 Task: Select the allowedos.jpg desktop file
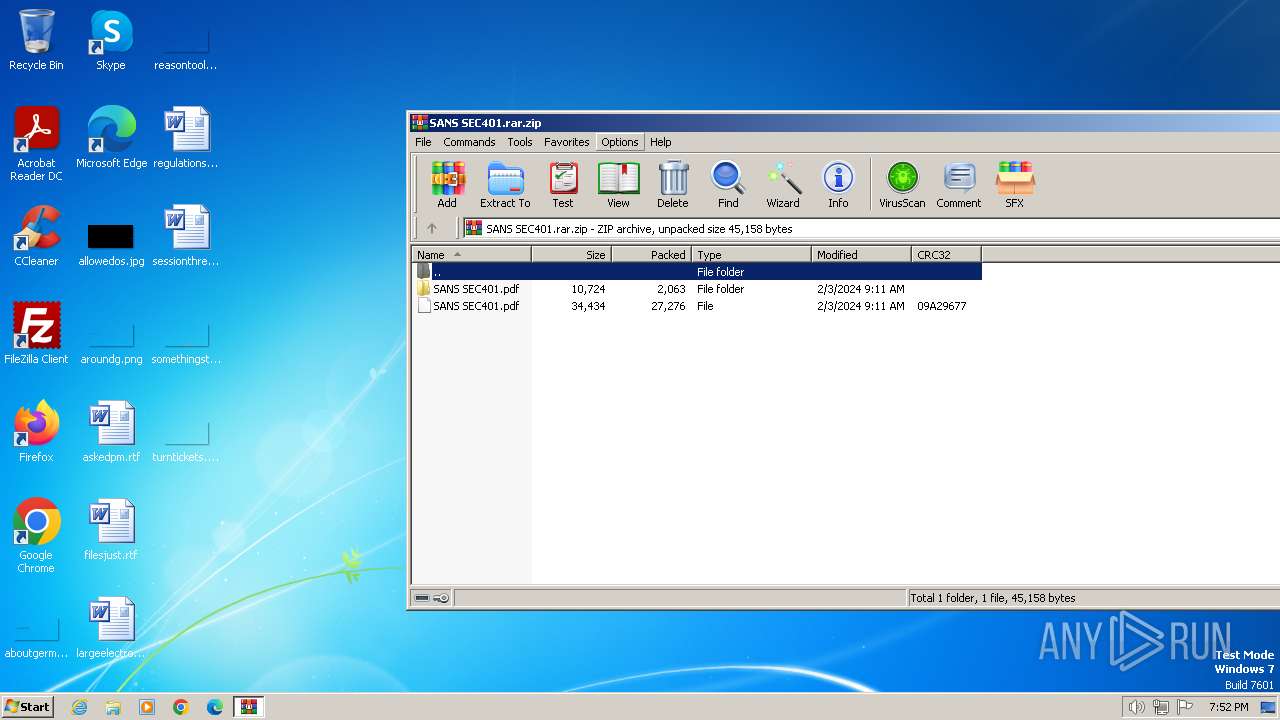(x=111, y=243)
